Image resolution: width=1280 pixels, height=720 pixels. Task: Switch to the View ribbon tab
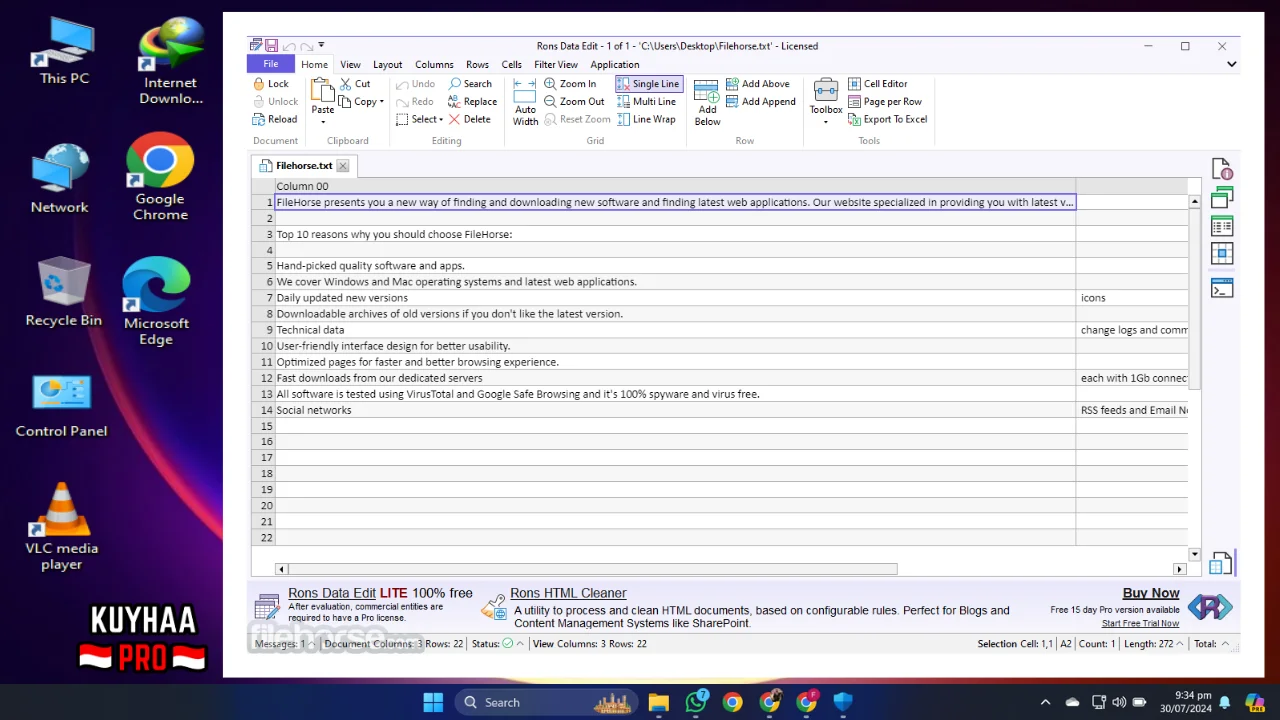pyautogui.click(x=350, y=64)
